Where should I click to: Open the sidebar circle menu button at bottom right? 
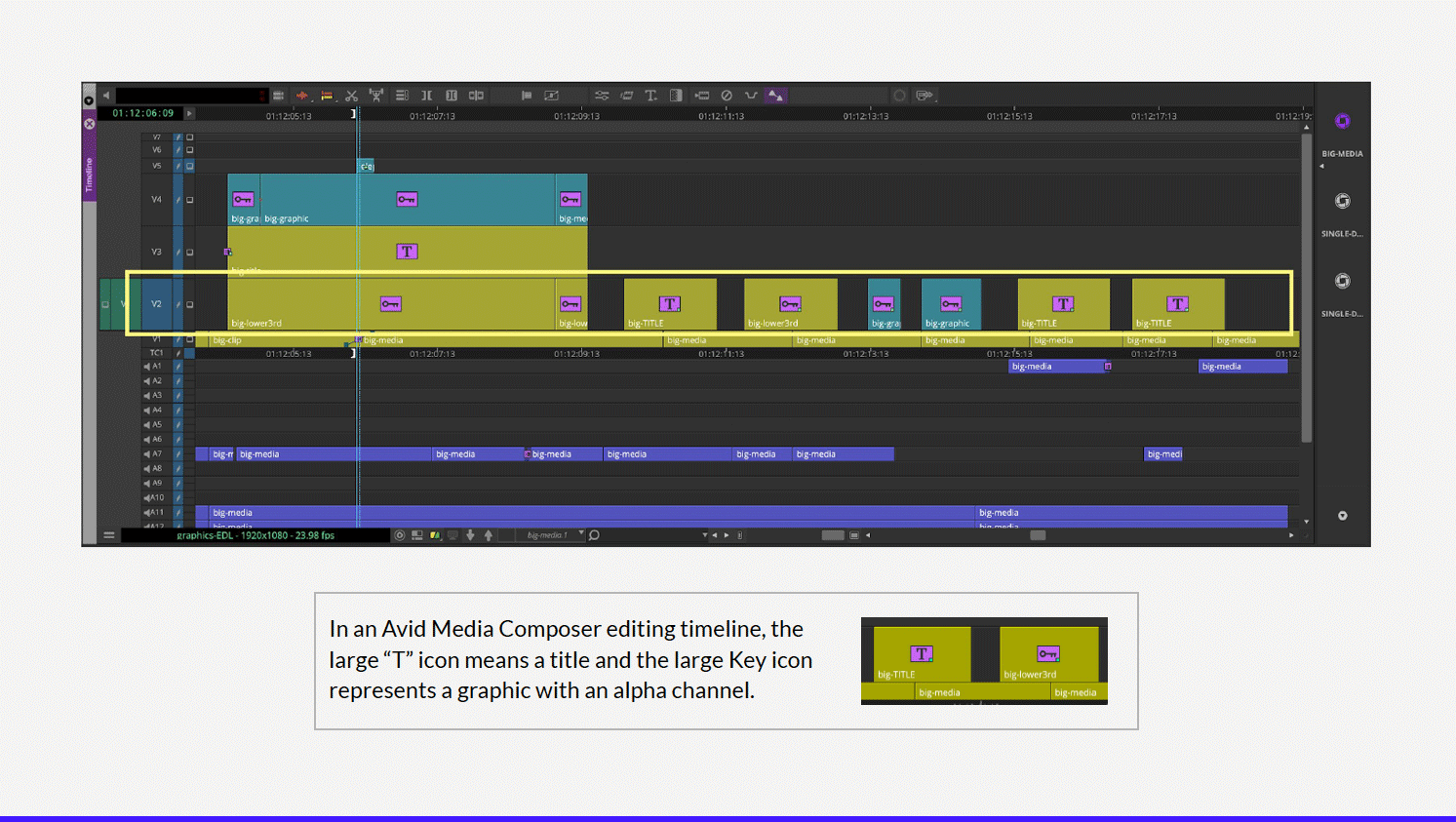[x=1343, y=516]
